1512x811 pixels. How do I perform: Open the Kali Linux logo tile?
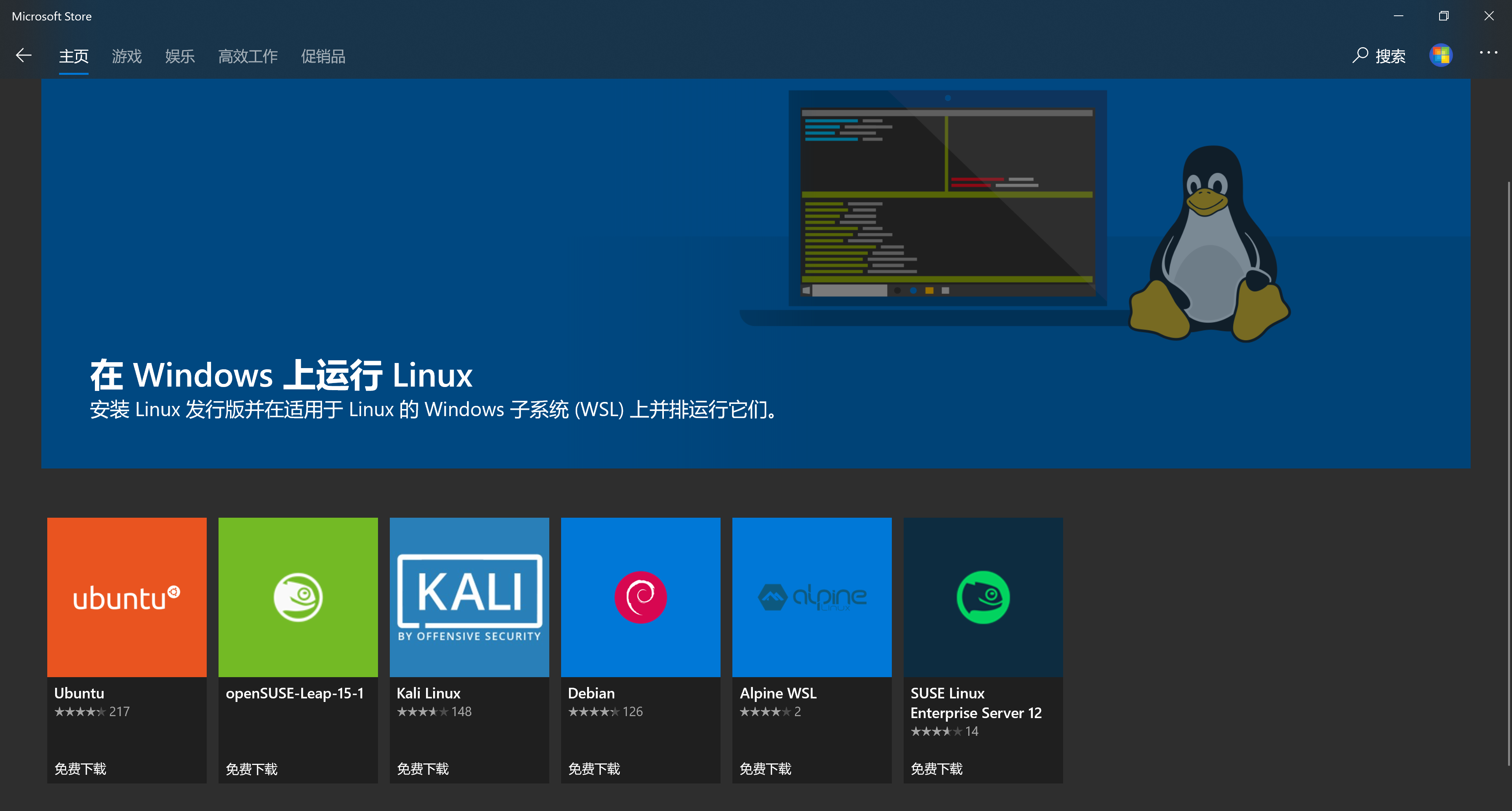click(x=470, y=597)
